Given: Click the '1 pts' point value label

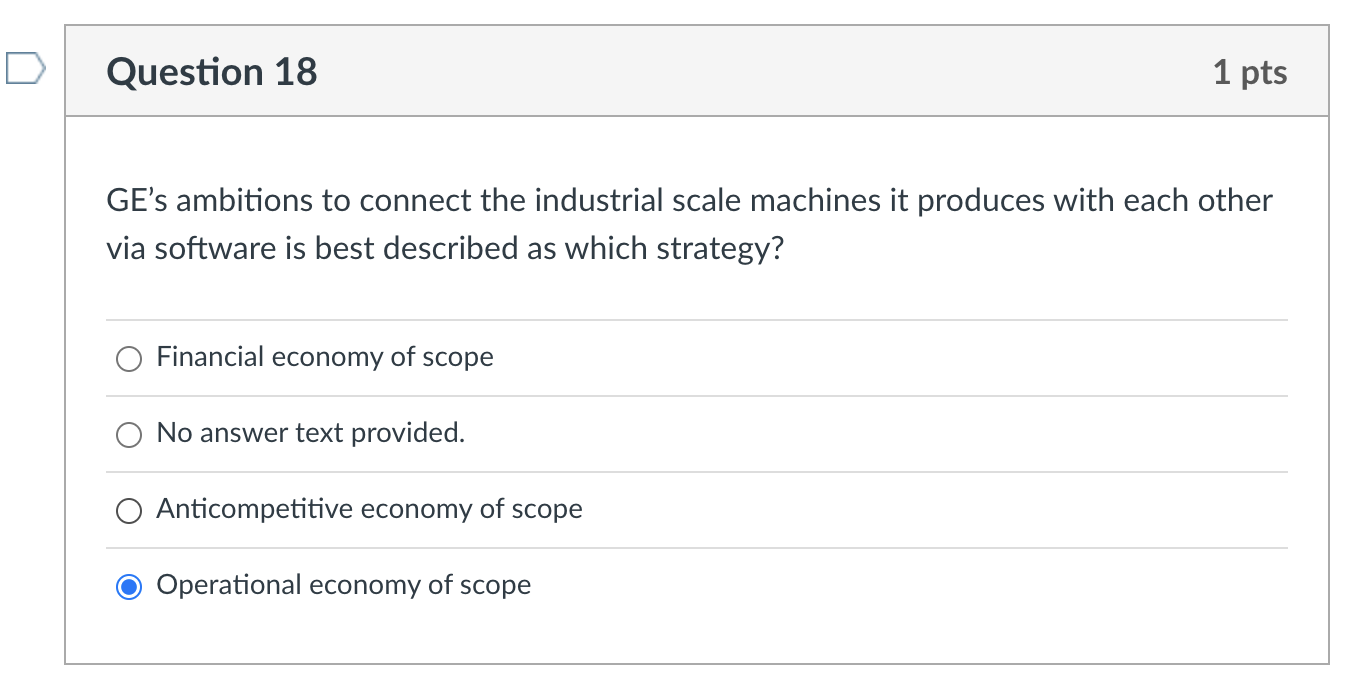Looking at the screenshot, I should [x=1250, y=72].
